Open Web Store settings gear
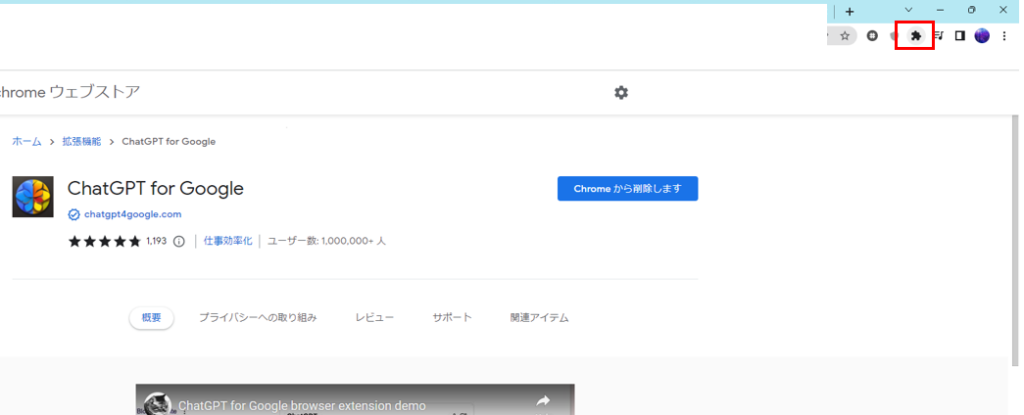Image resolution: width=1024 pixels, height=415 pixels. pos(621,93)
